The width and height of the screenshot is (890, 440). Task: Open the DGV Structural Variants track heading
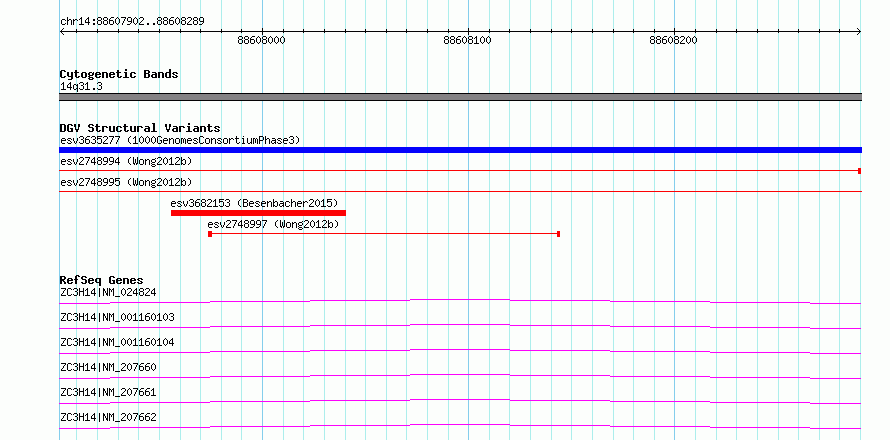tap(140, 128)
